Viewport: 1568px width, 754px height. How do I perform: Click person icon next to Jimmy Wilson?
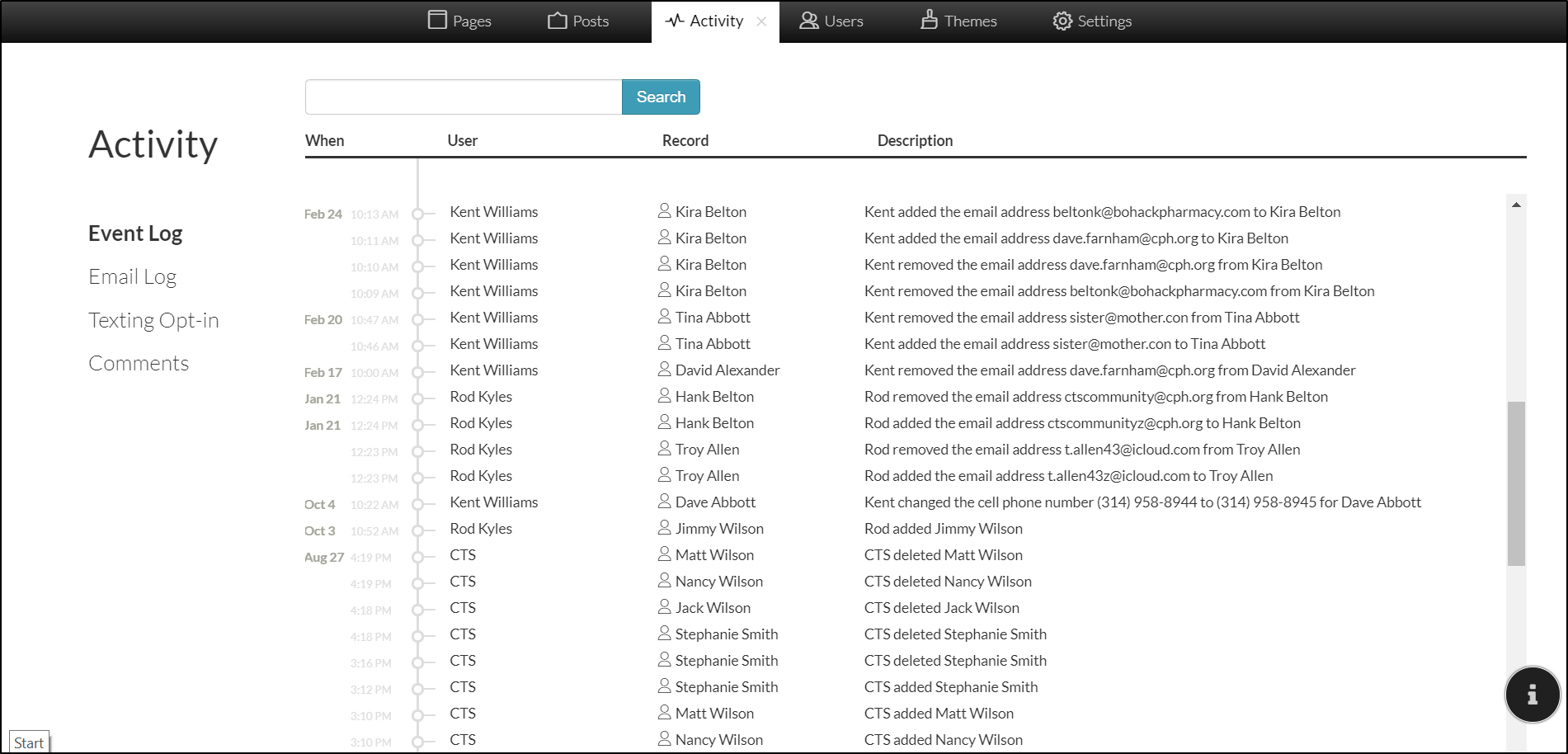664,528
